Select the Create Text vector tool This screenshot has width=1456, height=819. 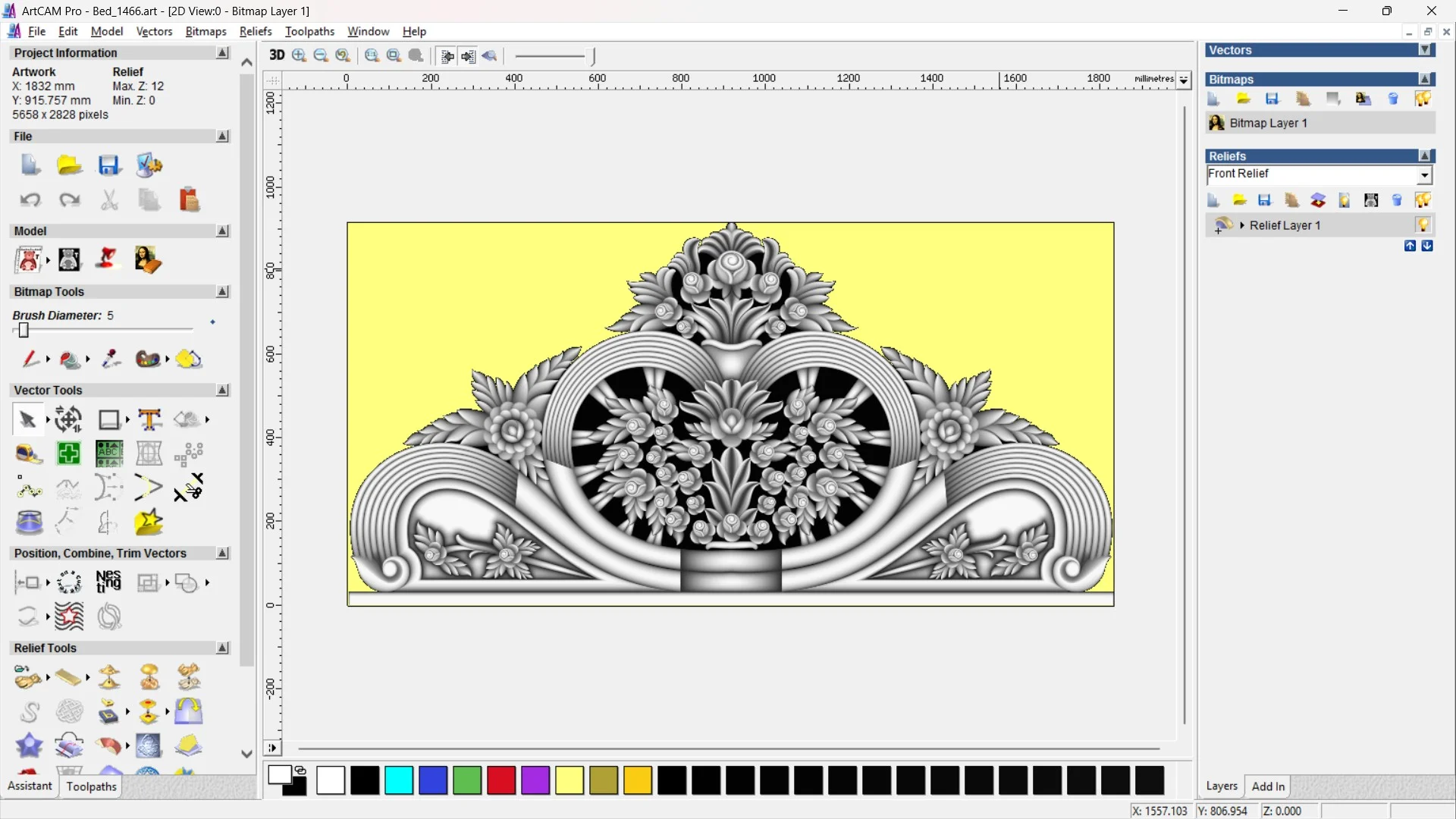149,419
